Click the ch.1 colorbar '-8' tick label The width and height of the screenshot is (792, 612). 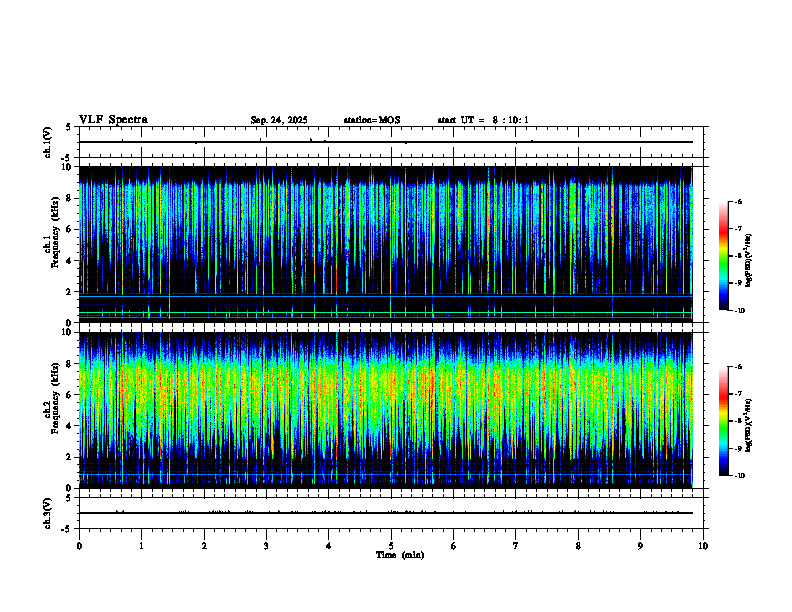pos(738,256)
